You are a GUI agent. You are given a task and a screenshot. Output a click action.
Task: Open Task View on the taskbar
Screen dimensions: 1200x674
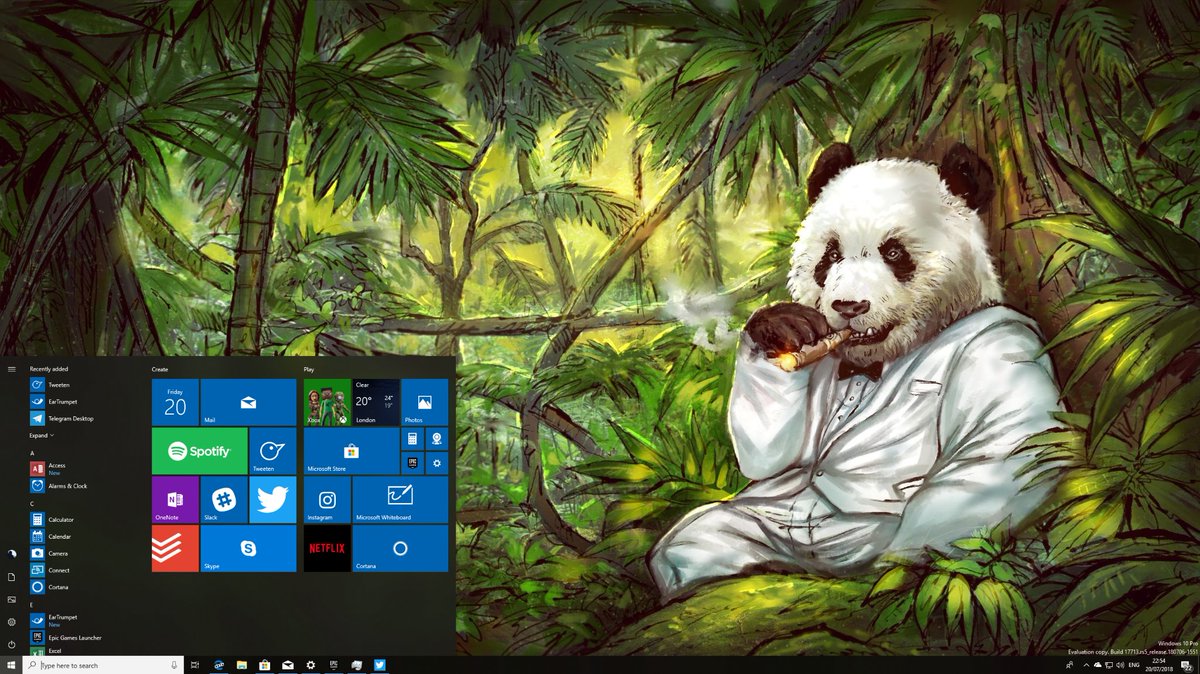[x=194, y=665]
